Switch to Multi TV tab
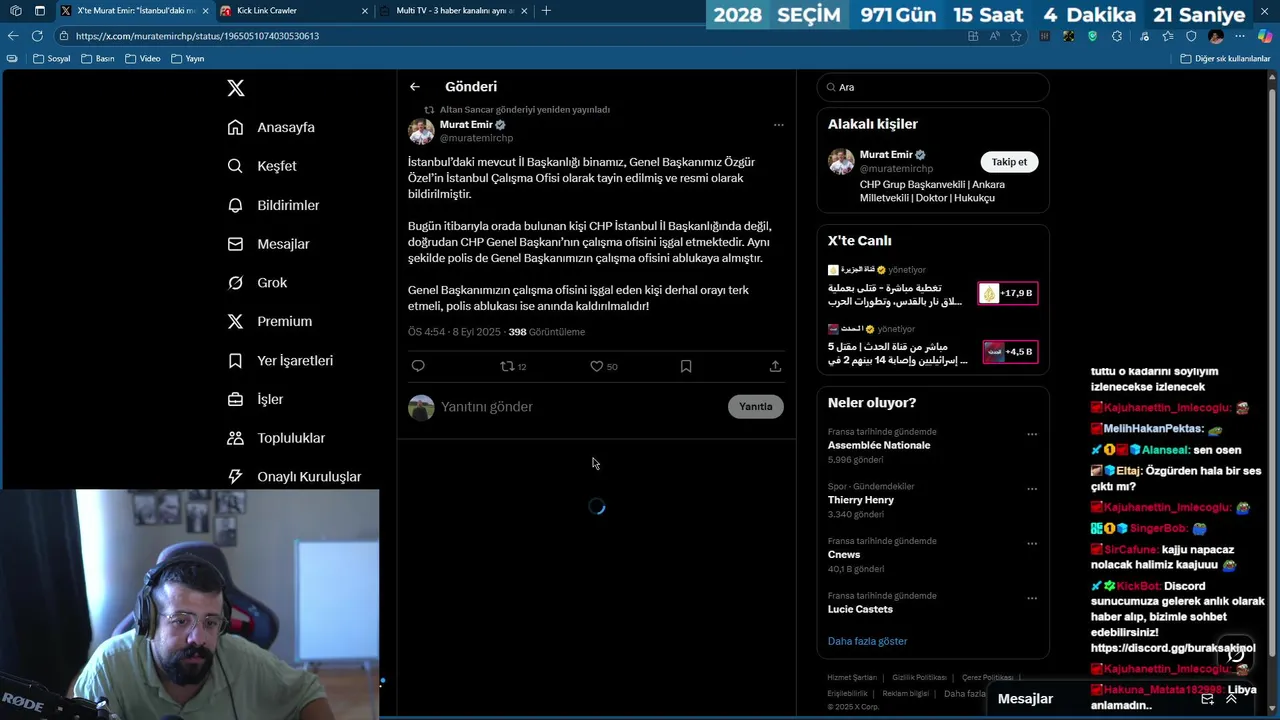Image resolution: width=1280 pixels, height=720 pixels. coord(455,11)
